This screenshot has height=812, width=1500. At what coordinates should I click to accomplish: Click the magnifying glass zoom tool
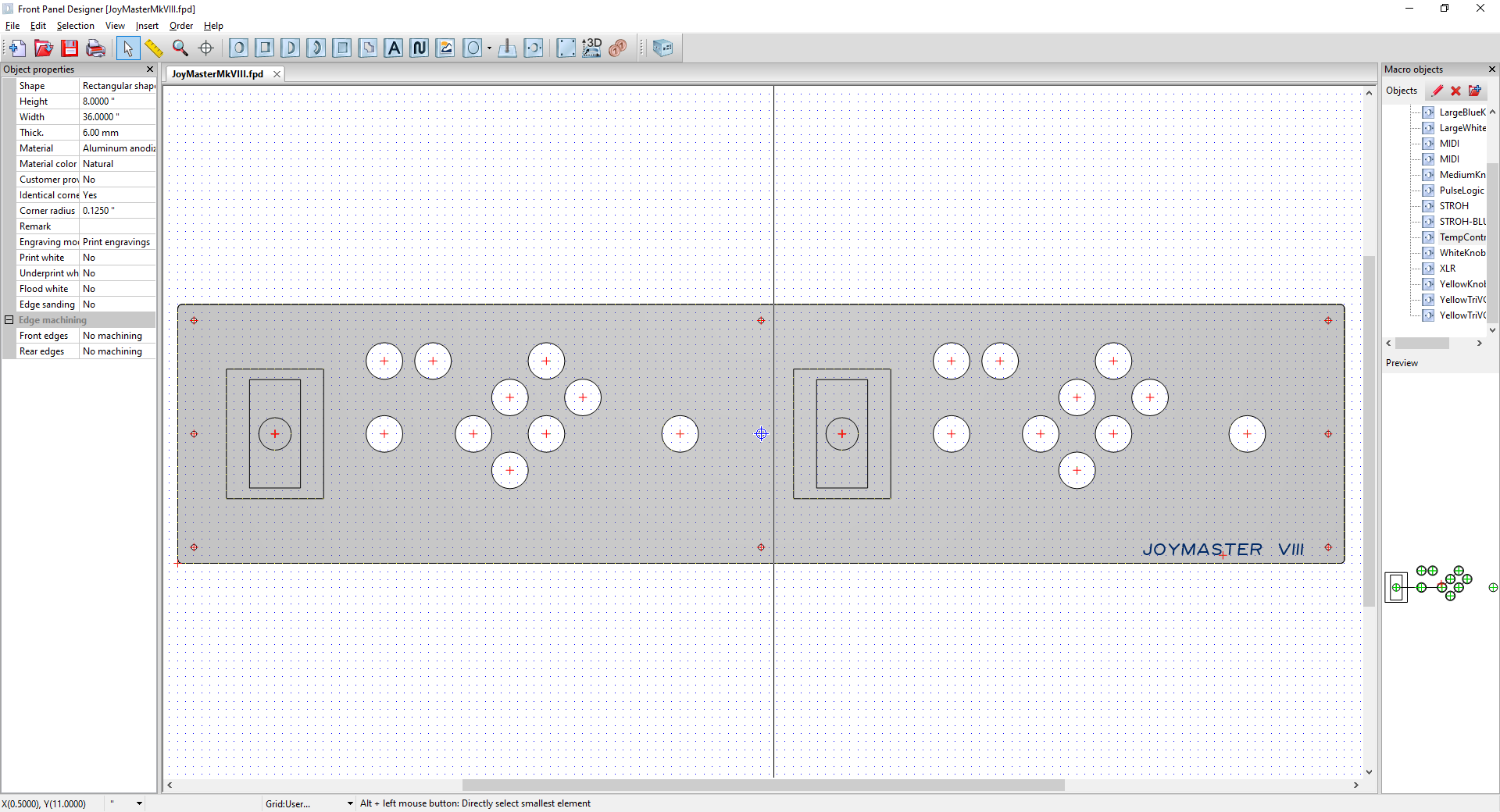click(x=180, y=48)
